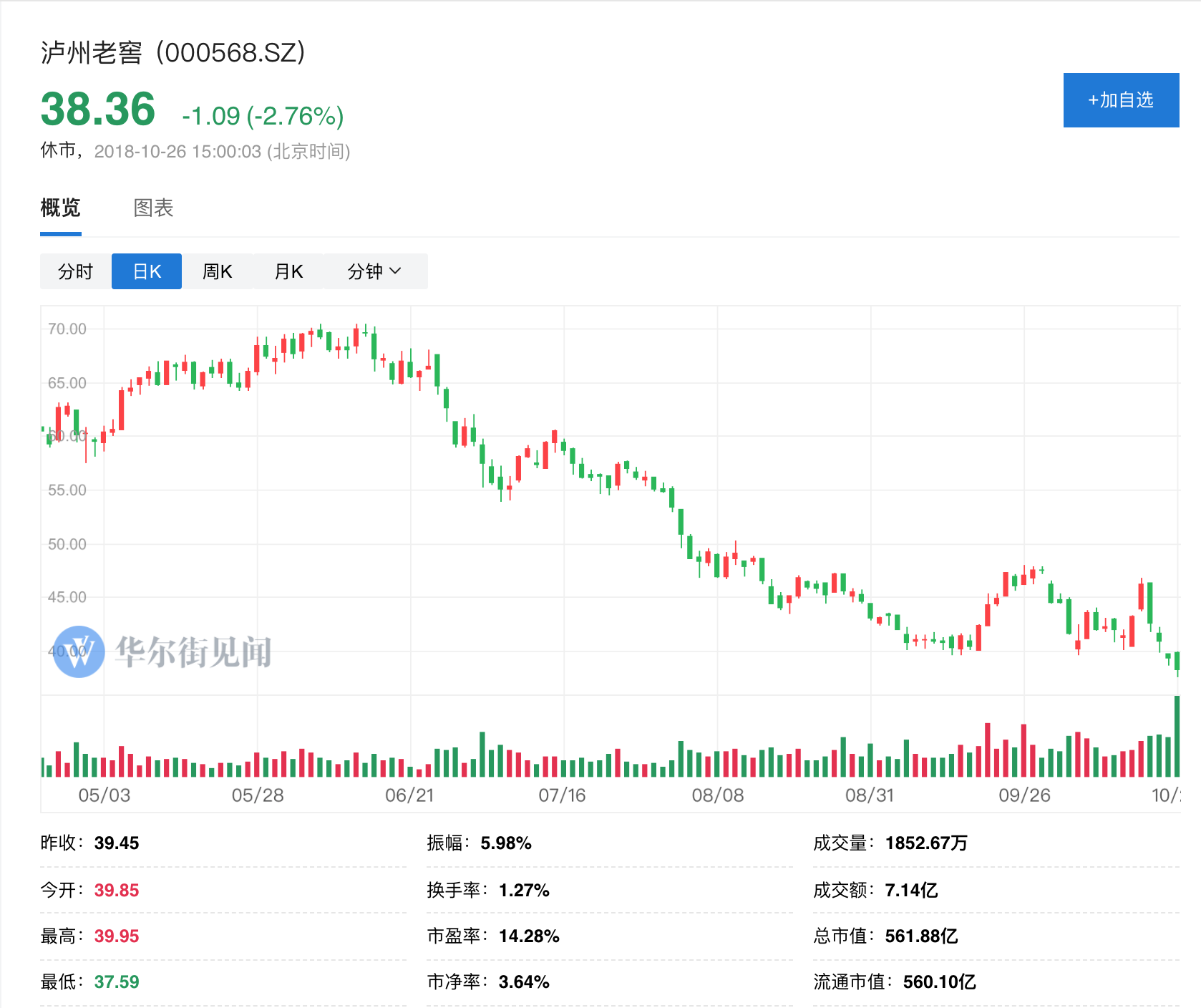Viewport: 1201px width, 1008px height.
Task: Click the 09/26 date axis label
Action: pyautogui.click(x=1024, y=795)
